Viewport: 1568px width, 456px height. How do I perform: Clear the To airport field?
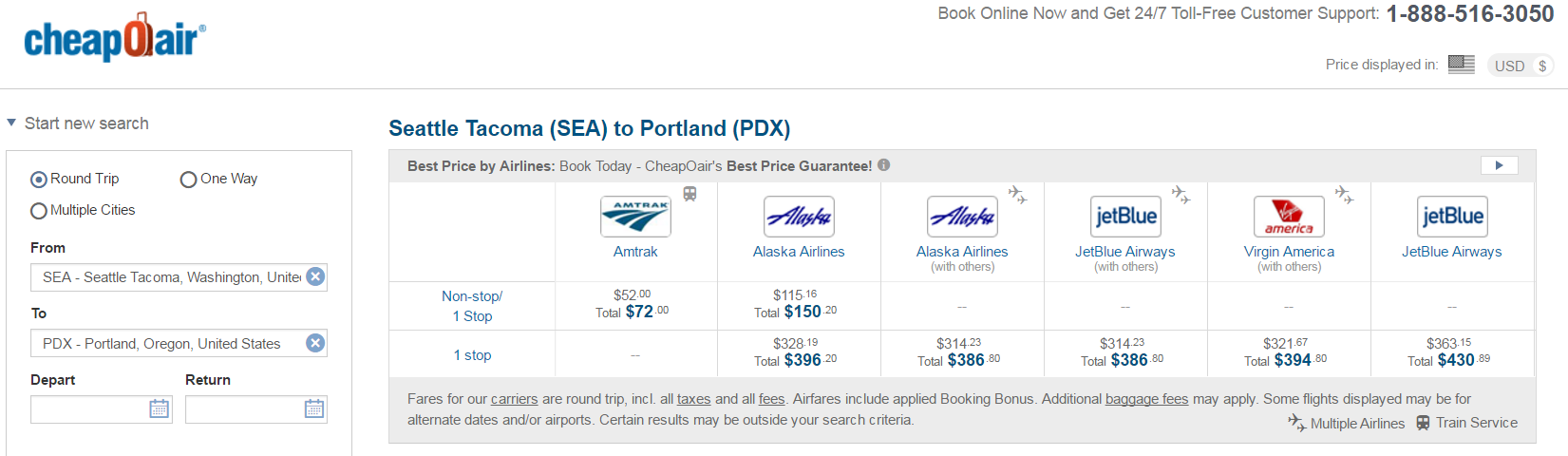[x=315, y=343]
